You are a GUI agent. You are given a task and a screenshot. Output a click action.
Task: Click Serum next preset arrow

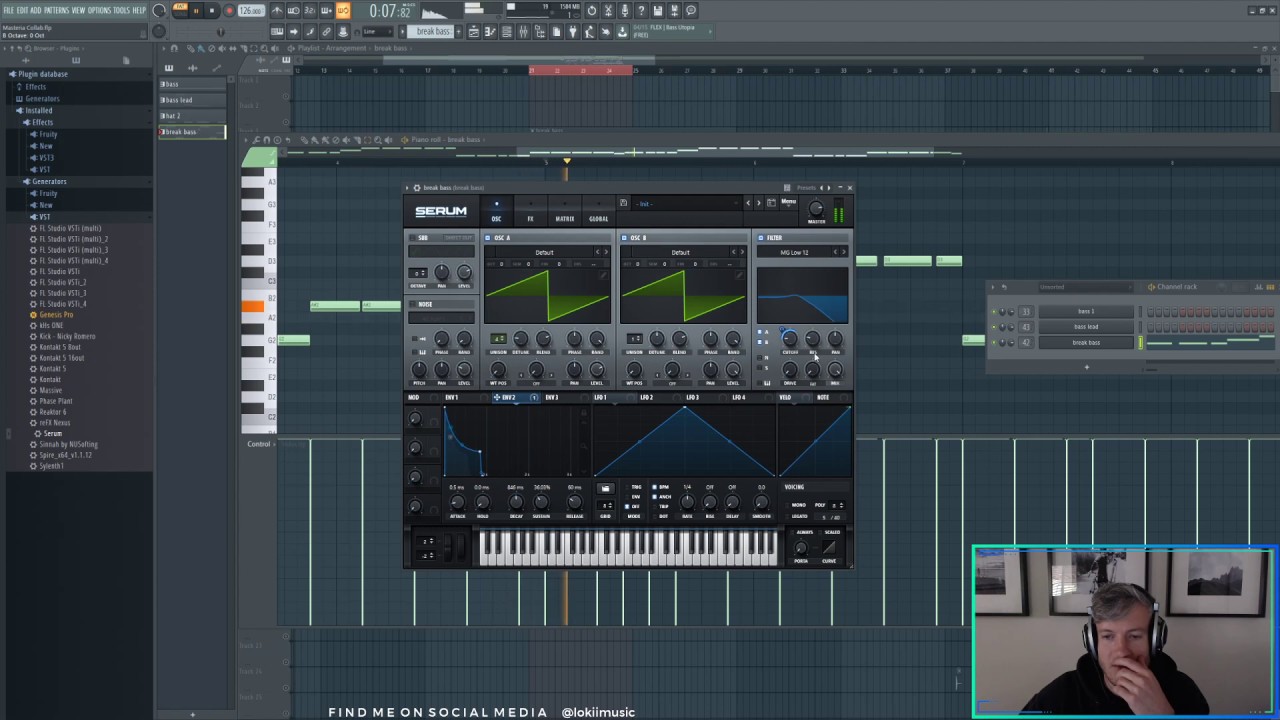(x=758, y=203)
